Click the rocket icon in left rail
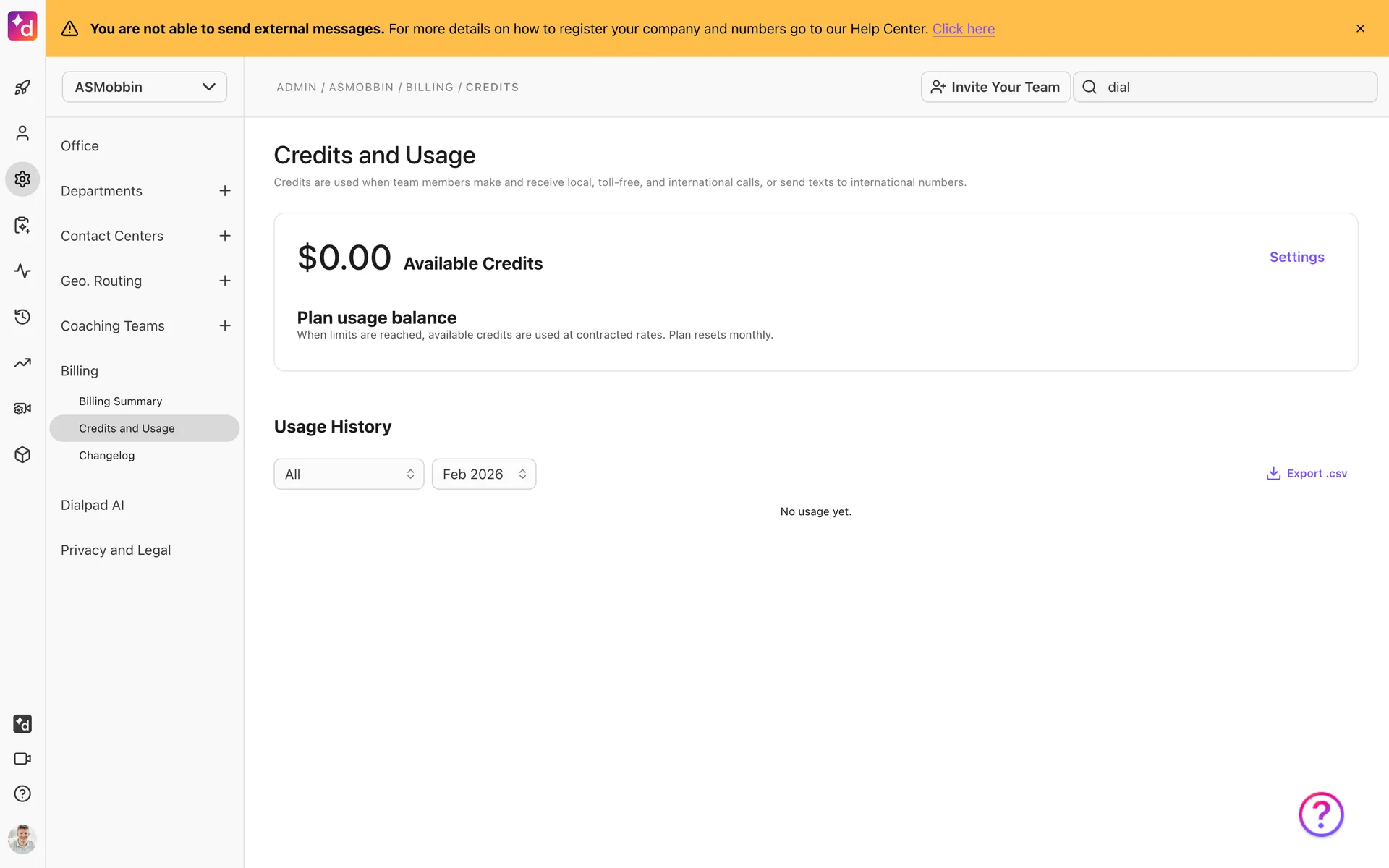1389x868 pixels. (22, 88)
